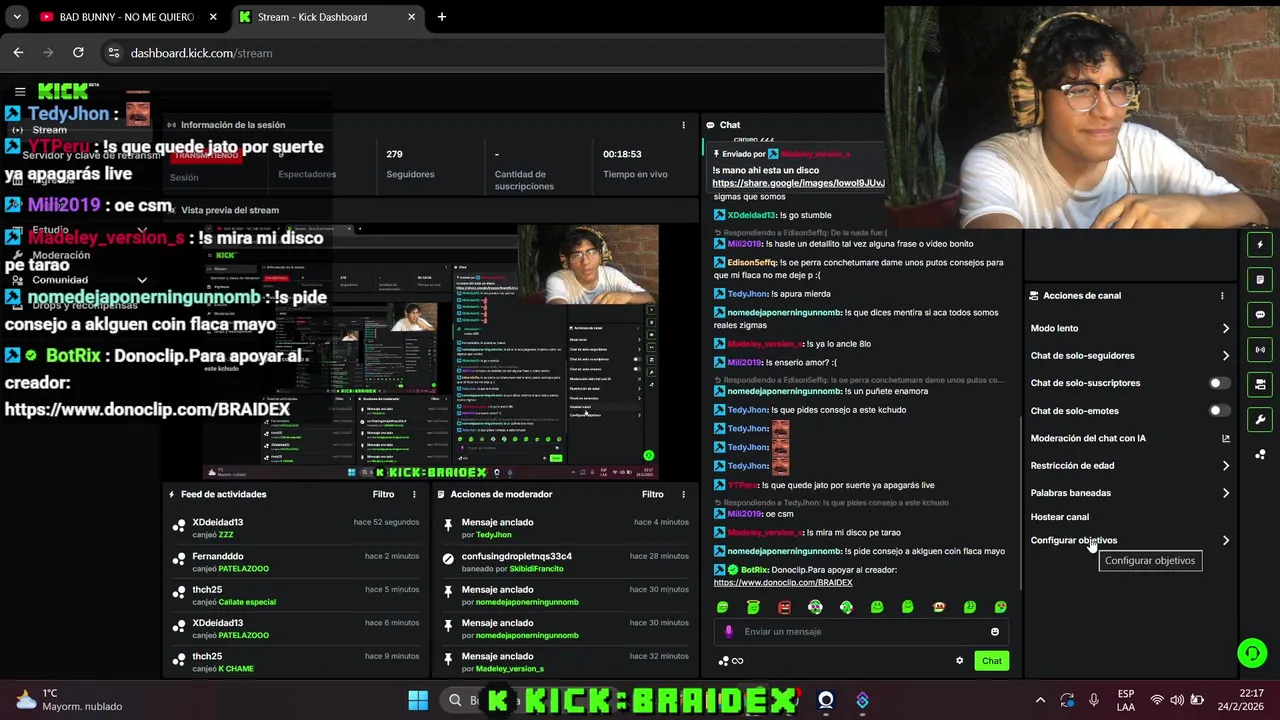
Task: Open Moderación del chat con IA external link
Action: tap(1226, 438)
